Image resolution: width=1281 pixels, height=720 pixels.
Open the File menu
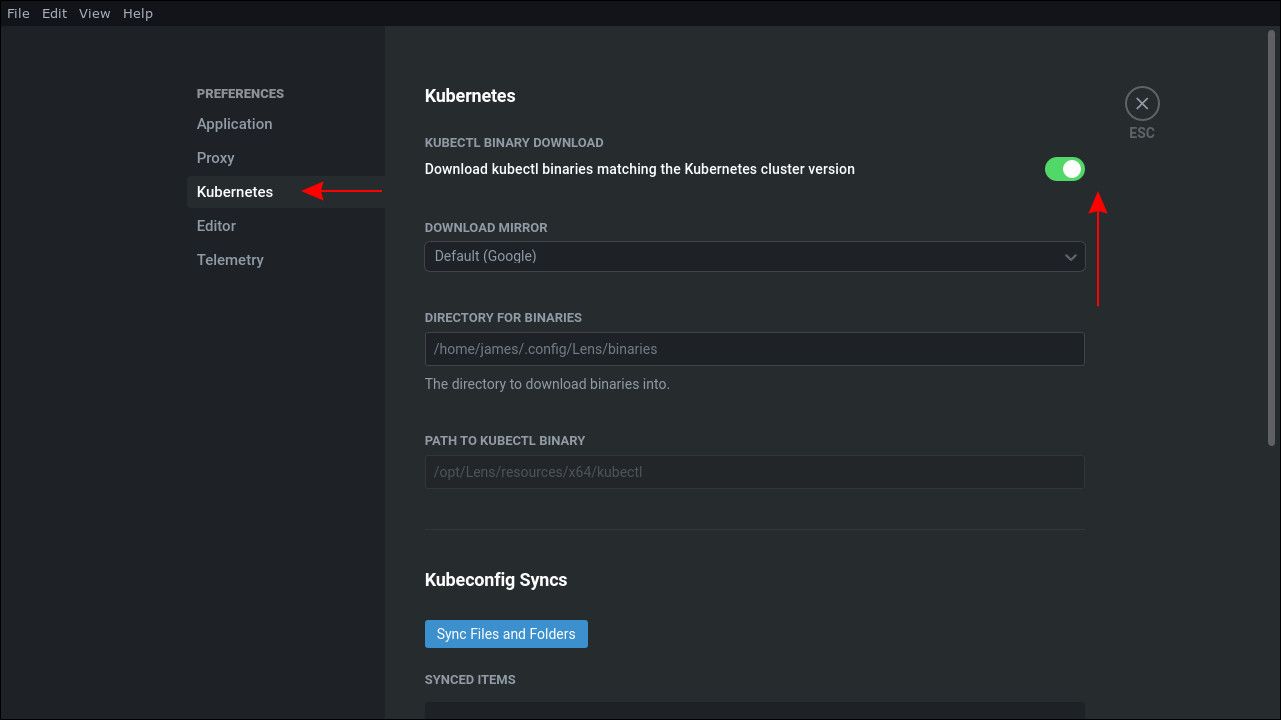(17, 13)
